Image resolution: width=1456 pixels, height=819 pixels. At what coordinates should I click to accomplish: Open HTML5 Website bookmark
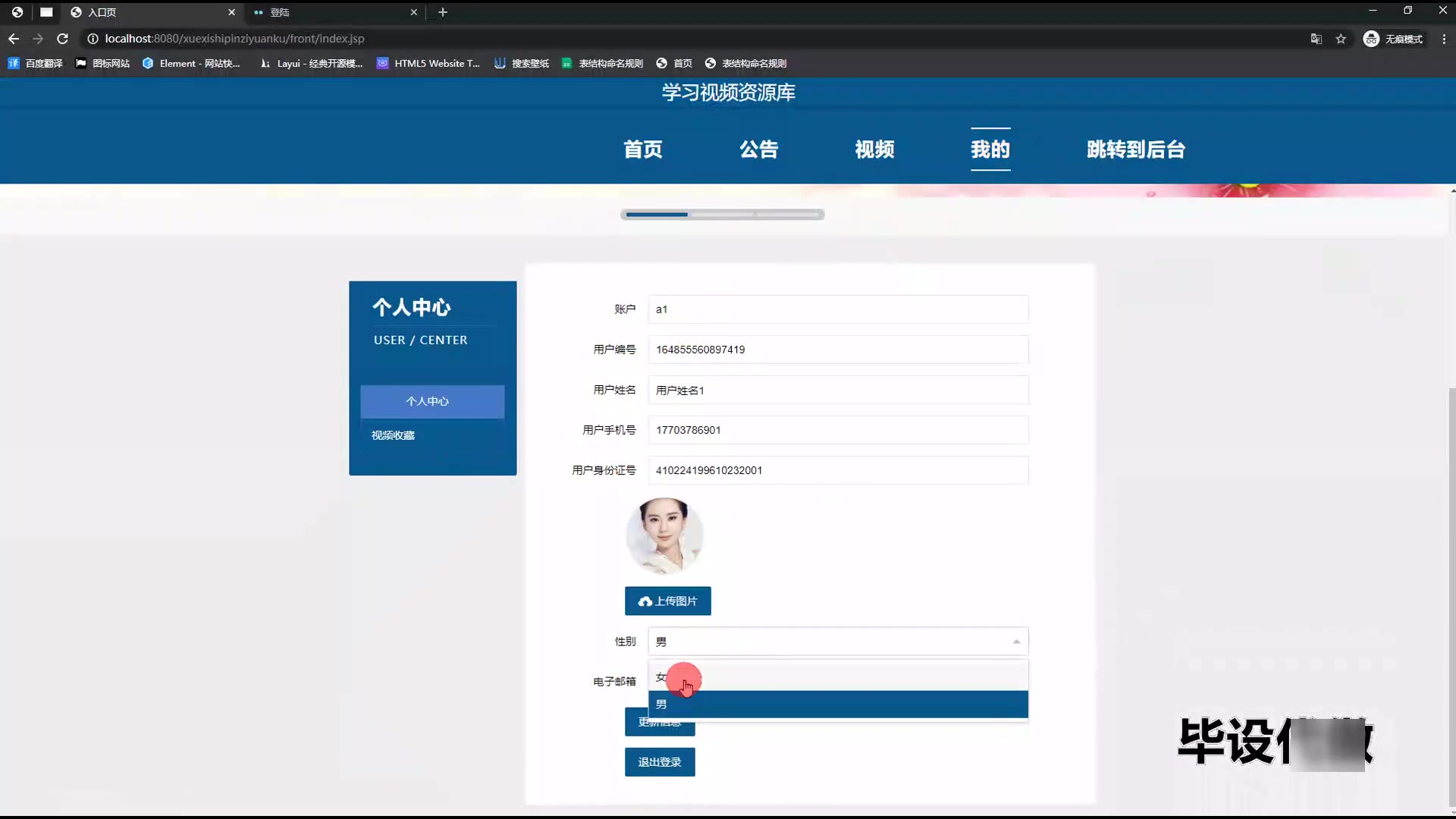(x=428, y=64)
